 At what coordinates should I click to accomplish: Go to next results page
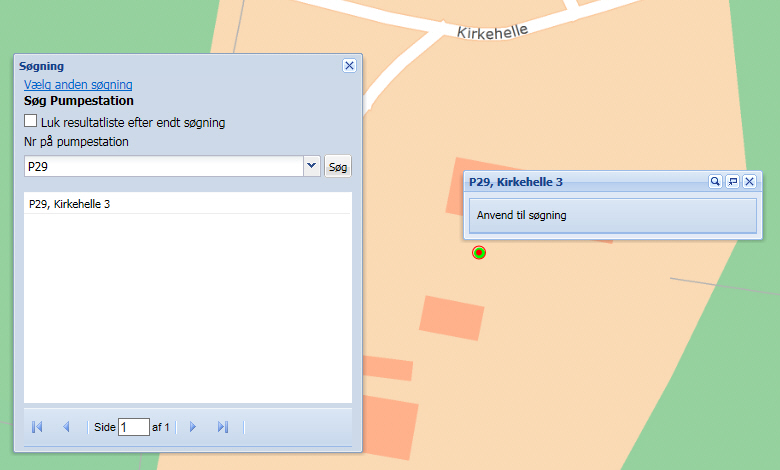pyautogui.click(x=193, y=427)
